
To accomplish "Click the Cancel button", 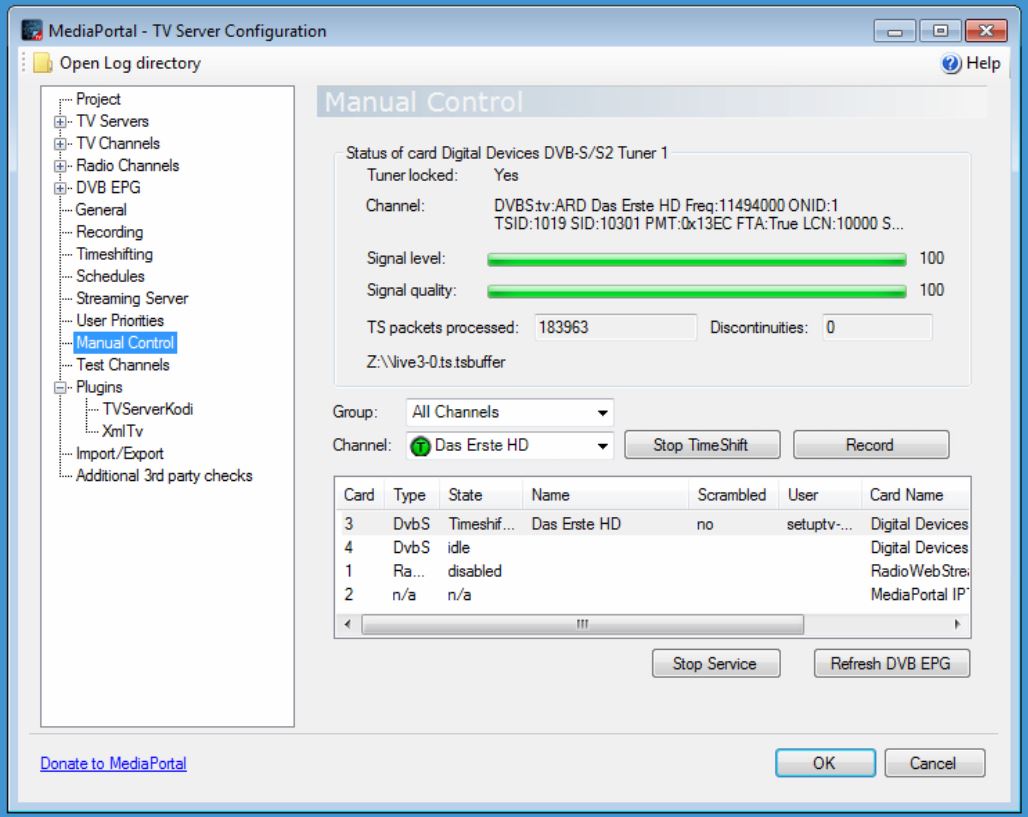I will (934, 763).
